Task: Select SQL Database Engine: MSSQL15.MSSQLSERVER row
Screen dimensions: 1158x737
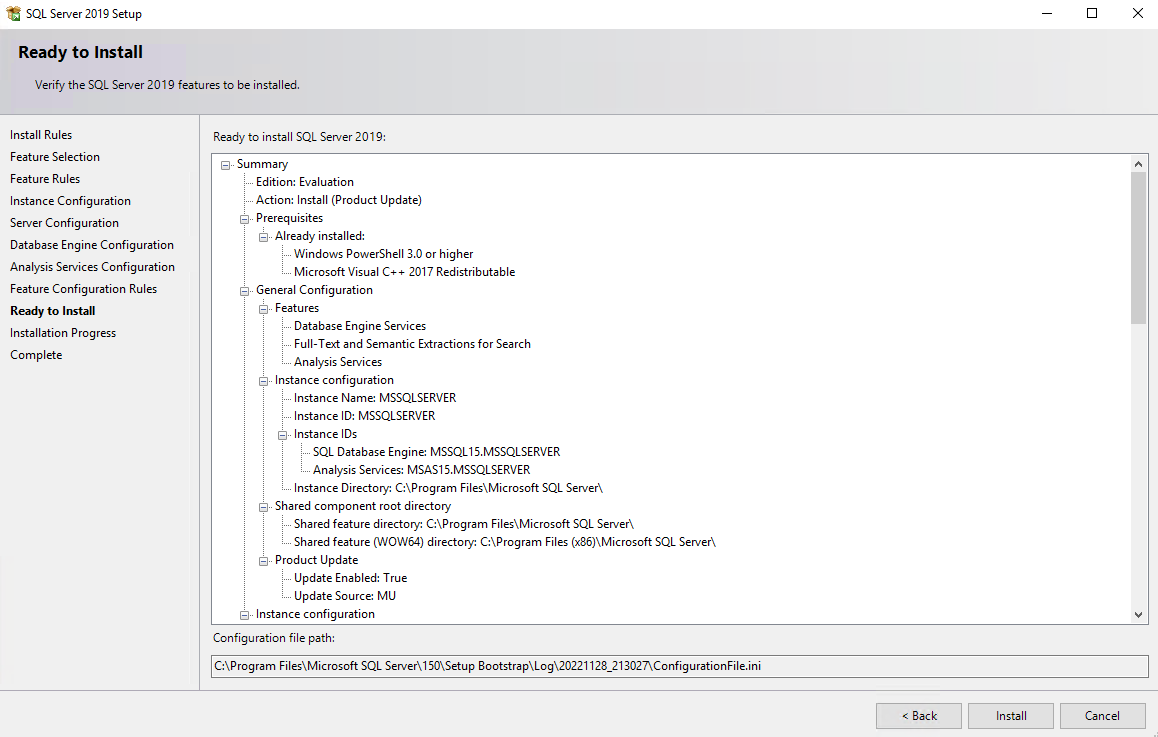Action: coord(436,452)
